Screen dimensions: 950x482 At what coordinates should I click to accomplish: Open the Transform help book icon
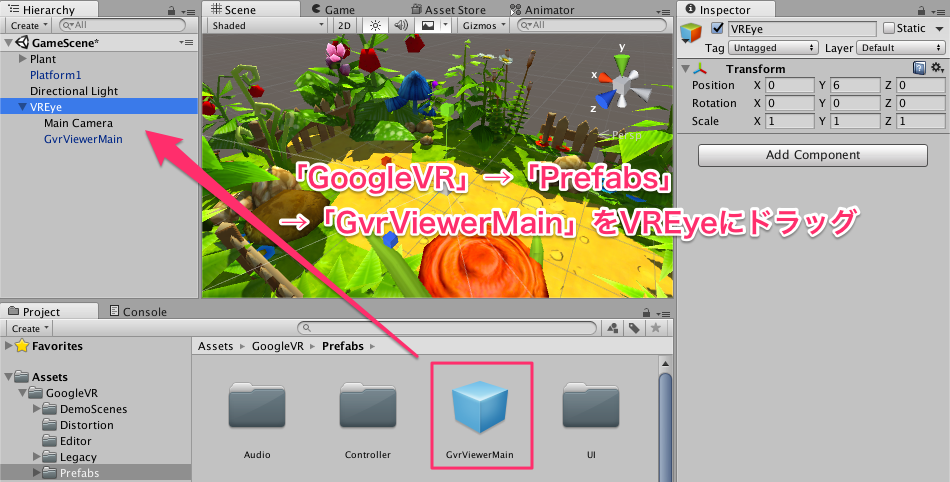pos(919,68)
